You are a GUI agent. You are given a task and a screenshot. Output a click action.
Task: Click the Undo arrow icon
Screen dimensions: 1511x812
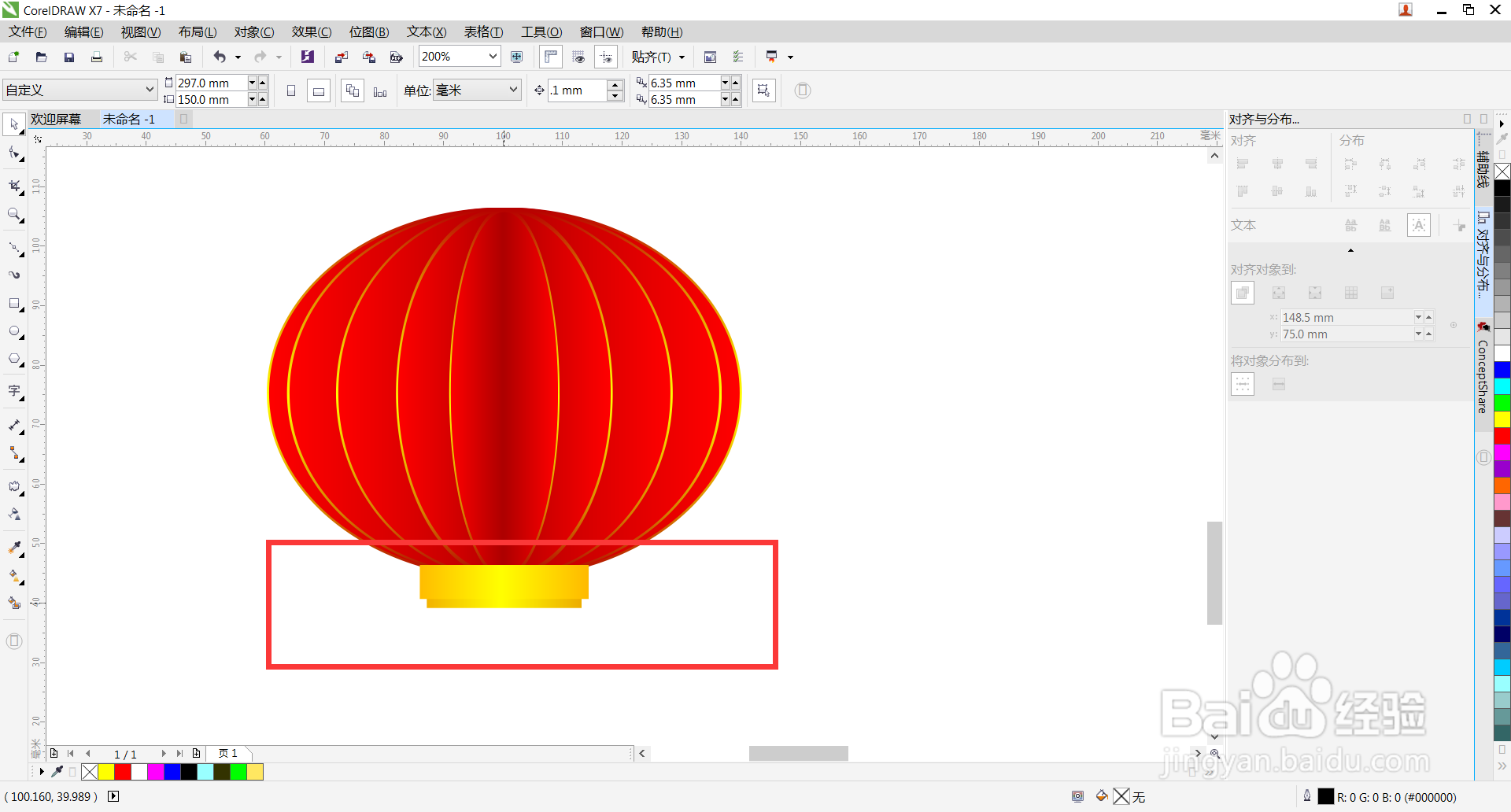[x=220, y=57]
